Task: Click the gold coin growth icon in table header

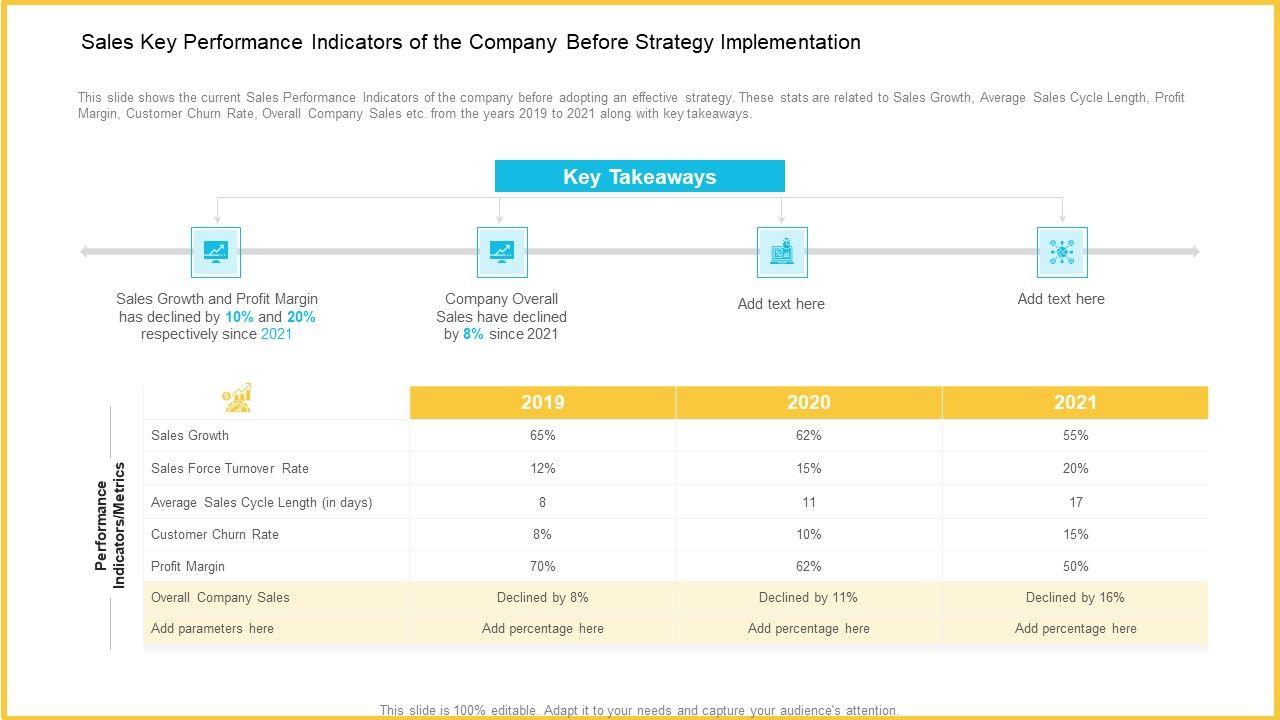Action: tap(238, 398)
